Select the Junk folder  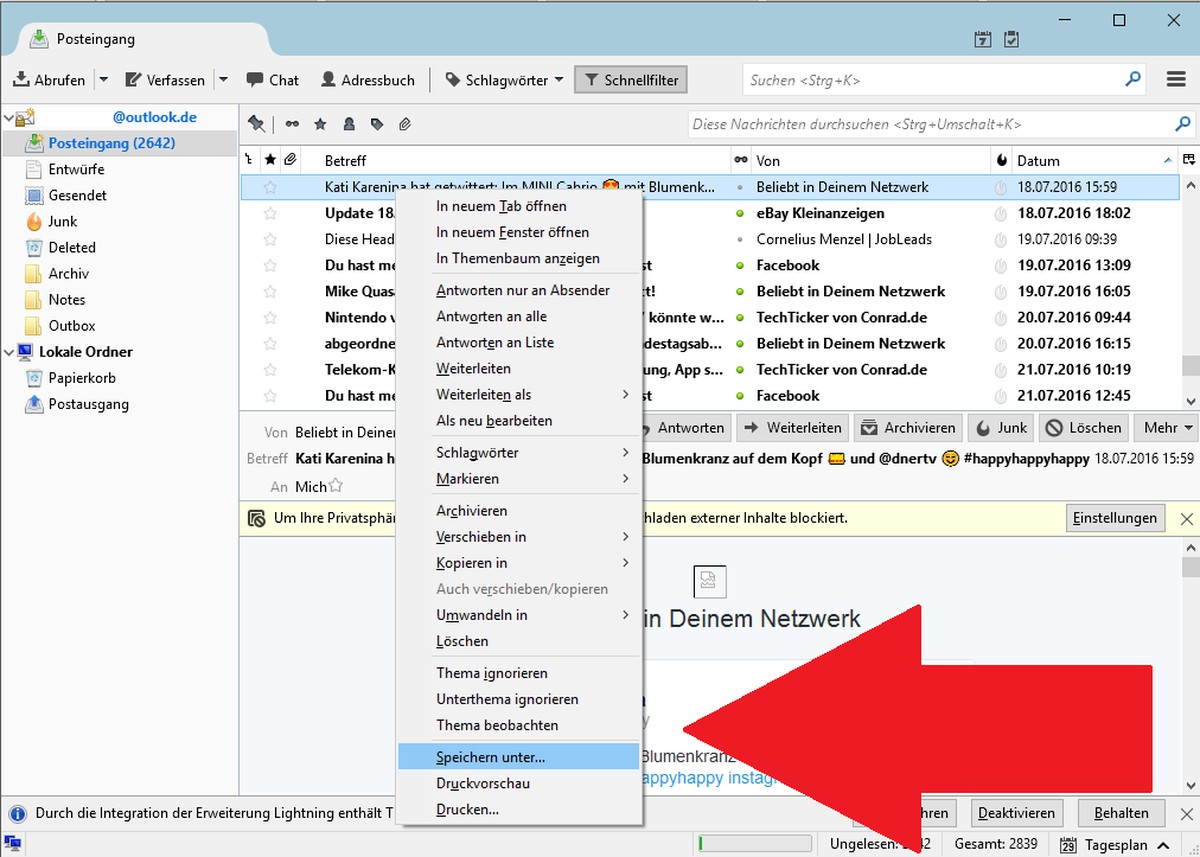coord(62,221)
